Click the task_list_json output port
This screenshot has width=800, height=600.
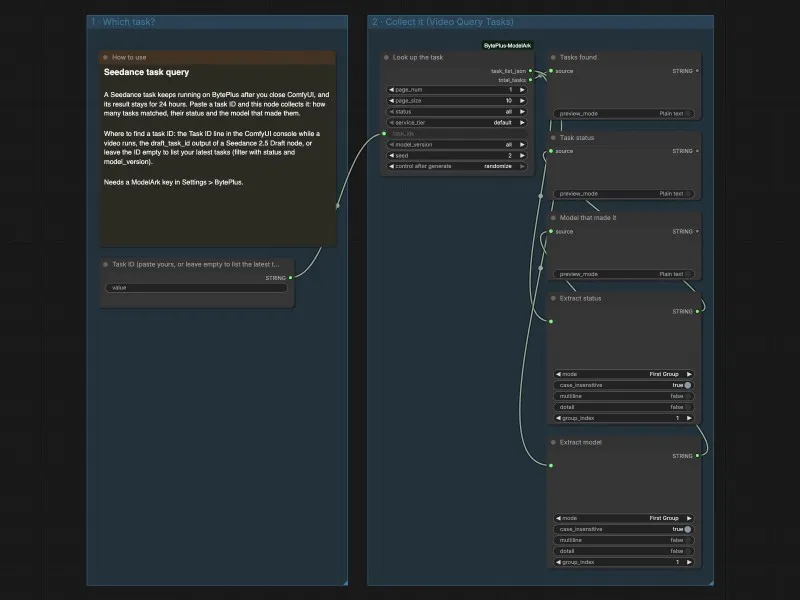point(531,71)
